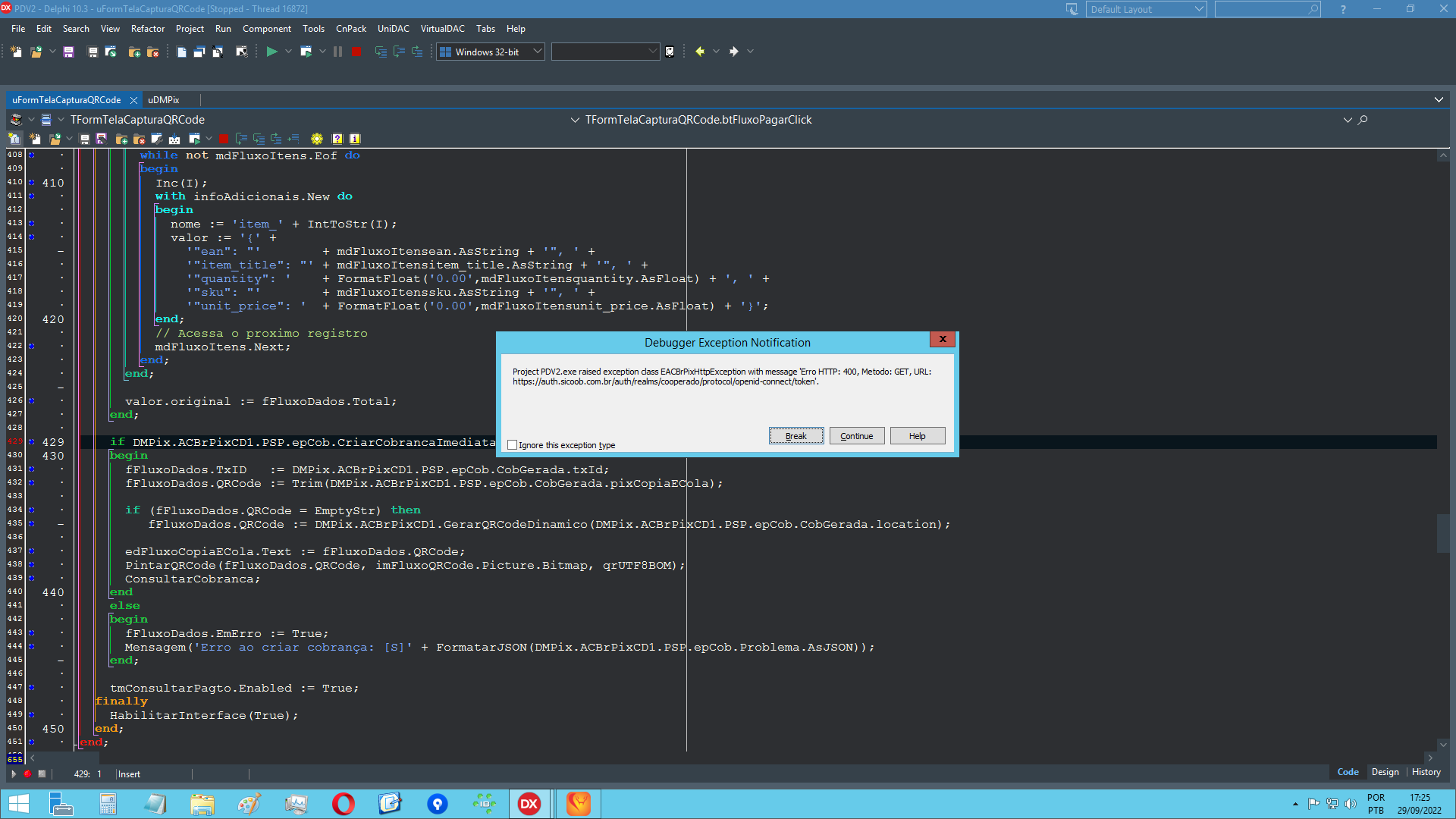Close the Debugger Exception Notification dialog
1456x819 pixels.
(x=943, y=340)
